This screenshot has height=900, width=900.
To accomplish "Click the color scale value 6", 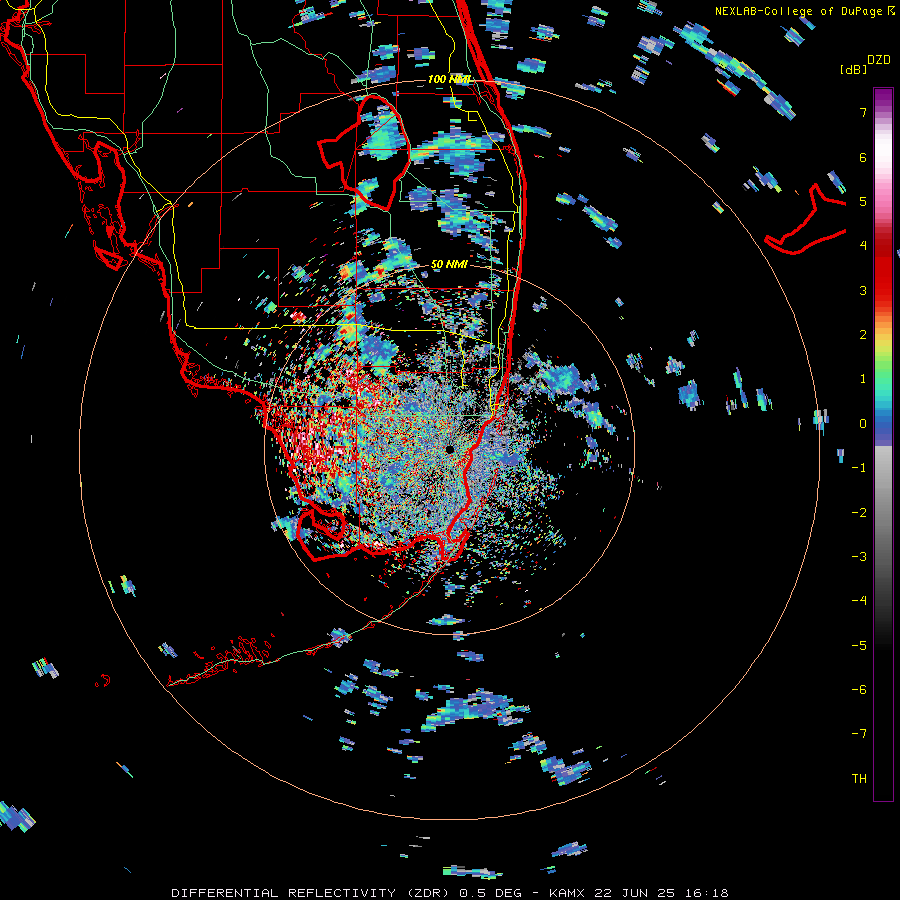I will (863, 157).
